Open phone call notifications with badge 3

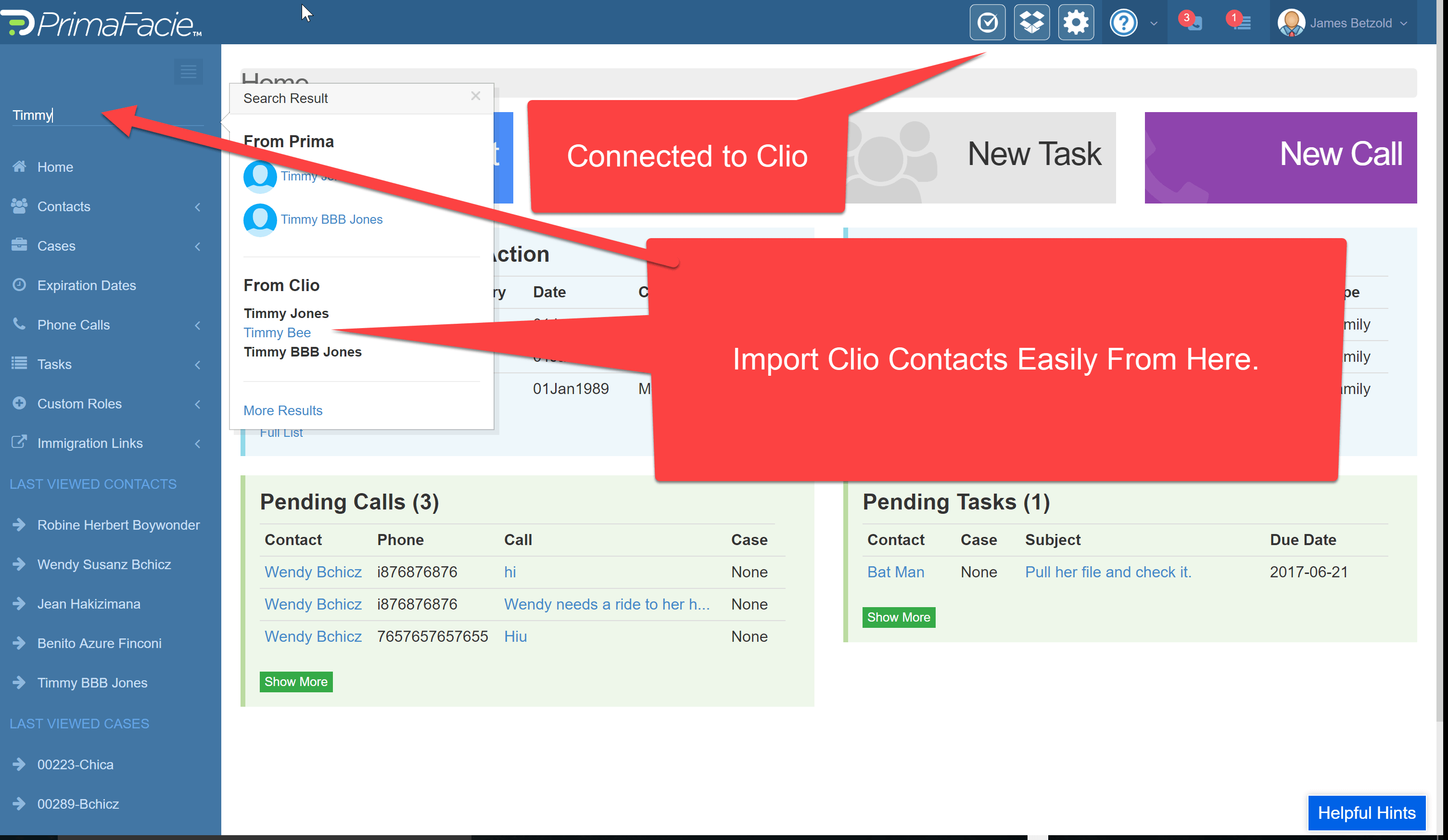[1191, 23]
